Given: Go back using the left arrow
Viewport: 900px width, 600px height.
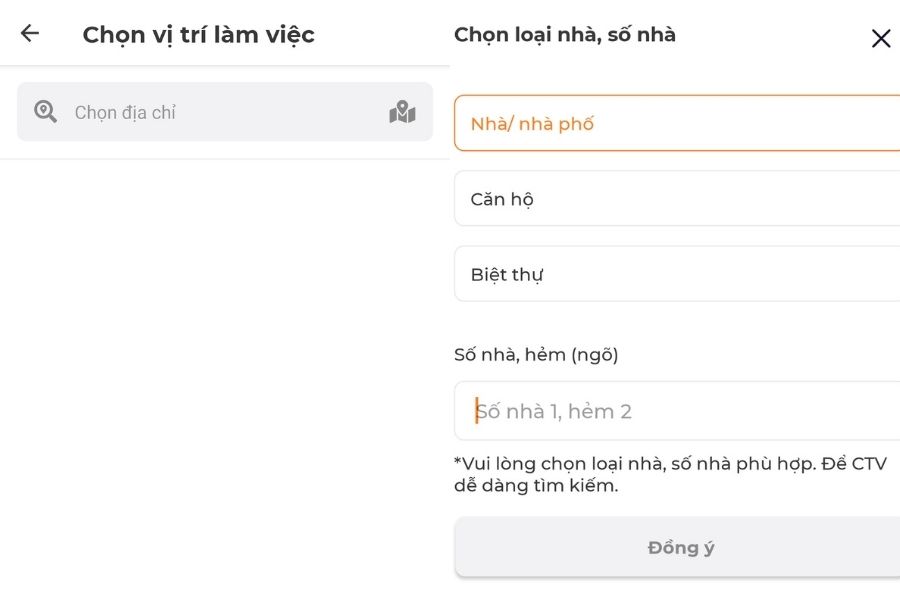Looking at the screenshot, I should [30, 33].
